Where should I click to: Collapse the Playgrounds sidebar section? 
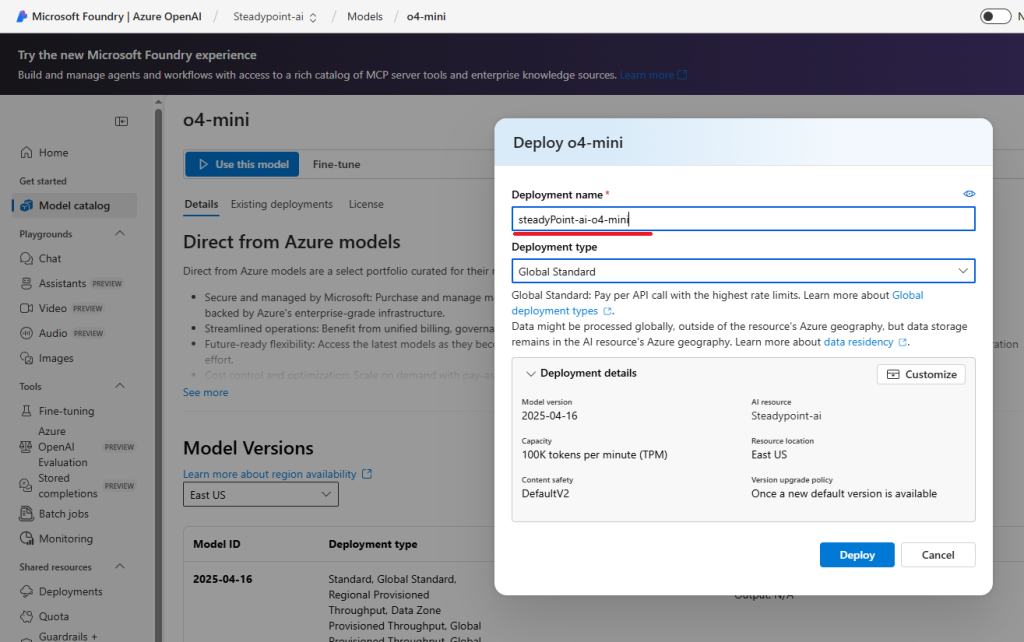(120, 234)
